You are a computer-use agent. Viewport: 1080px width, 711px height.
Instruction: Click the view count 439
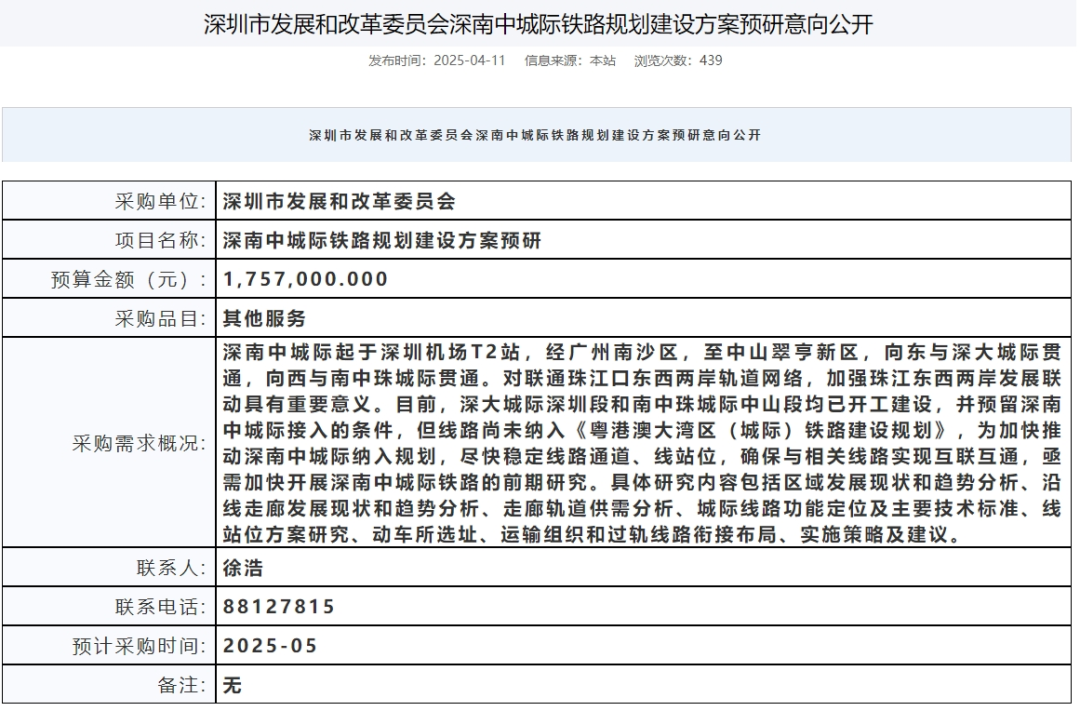(710, 61)
